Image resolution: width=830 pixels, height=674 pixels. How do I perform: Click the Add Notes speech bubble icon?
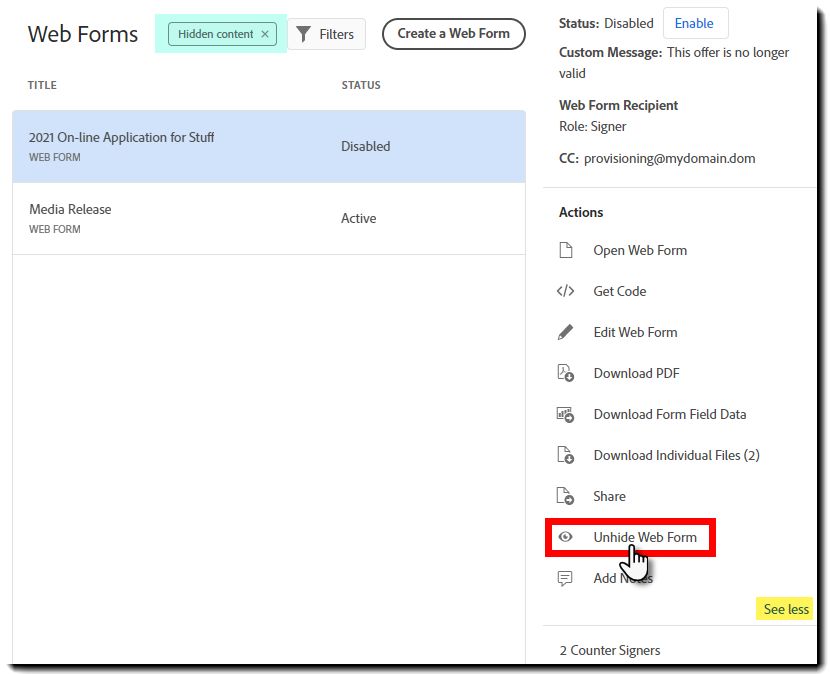tap(565, 578)
